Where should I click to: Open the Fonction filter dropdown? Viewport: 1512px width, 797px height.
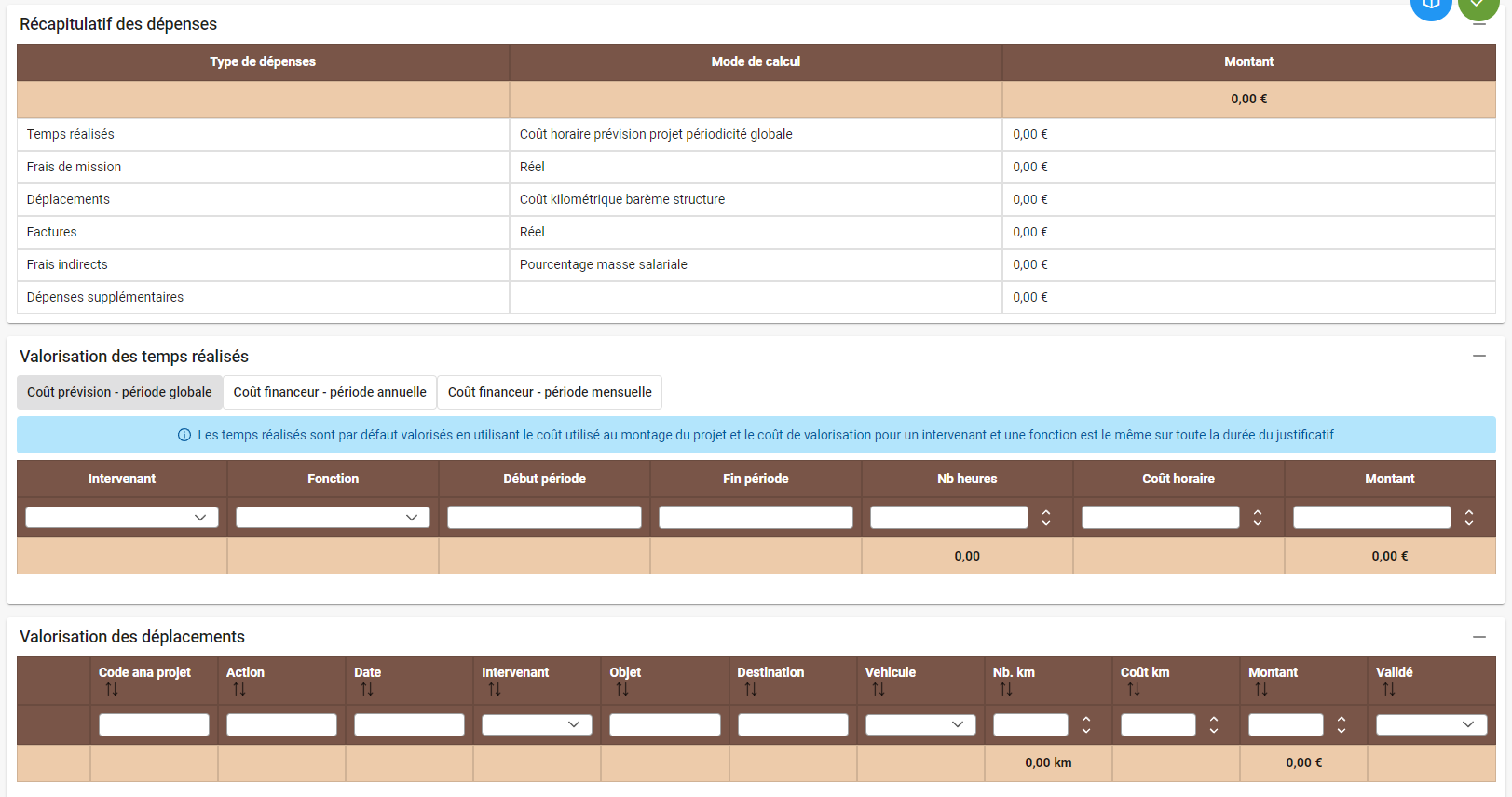(x=333, y=518)
